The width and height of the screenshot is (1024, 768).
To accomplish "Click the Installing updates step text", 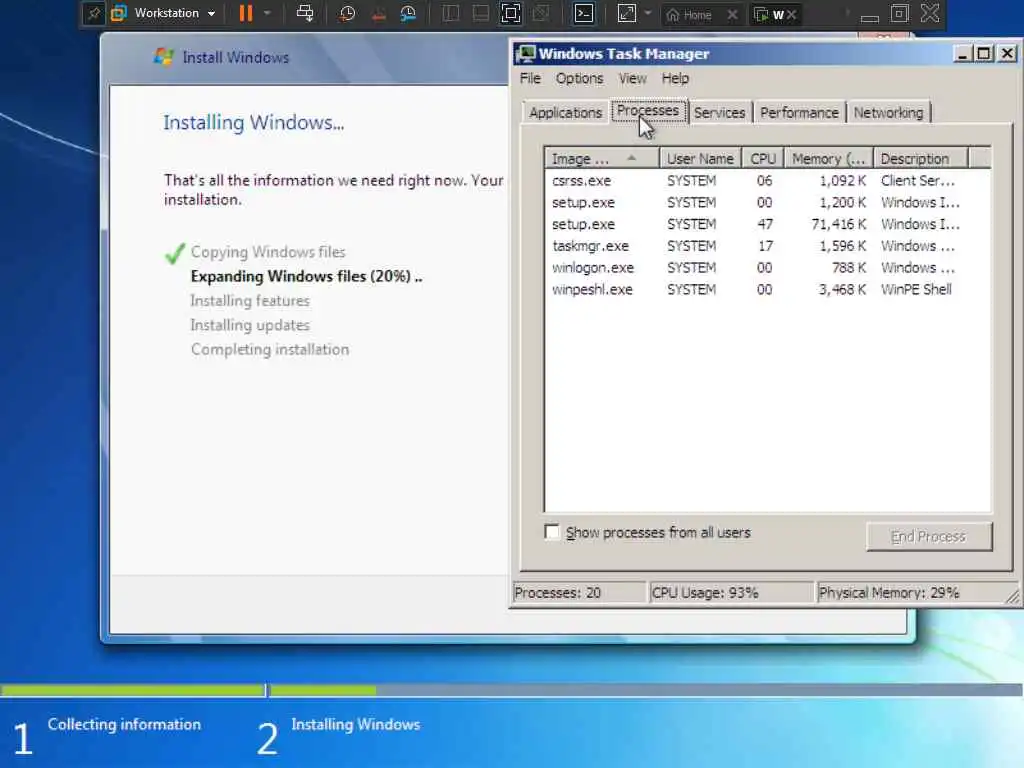I will pos(250,325).
